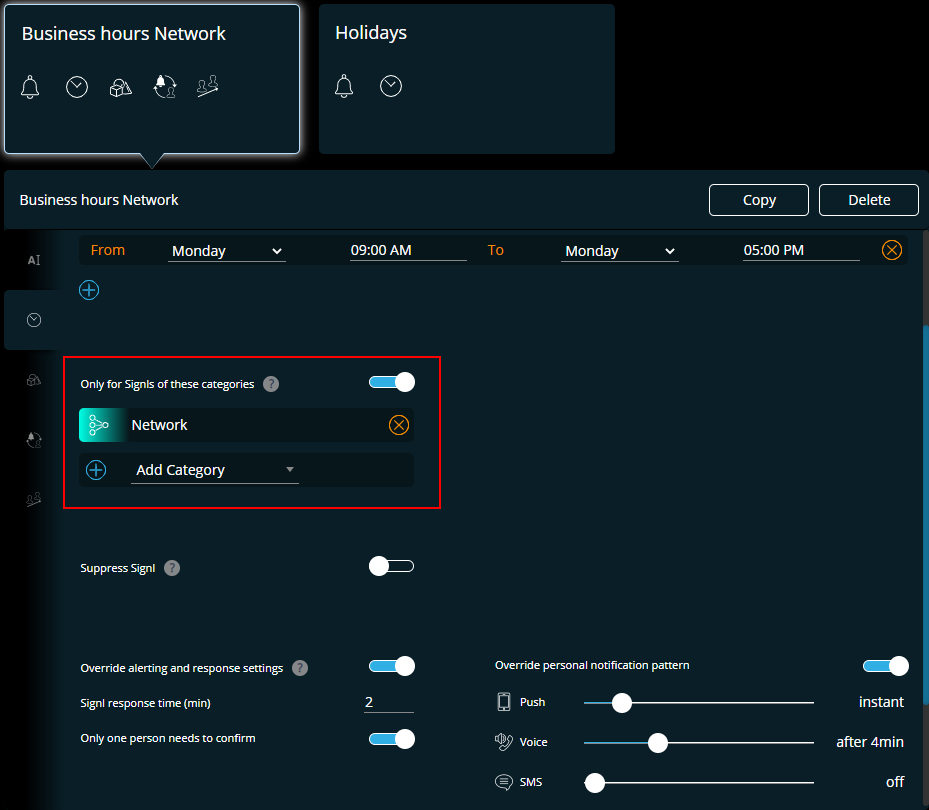The width and height of the screenshot is (929, 810).
Task: Click the 09:00 AM start time field
Action: [x=408, y=251]
